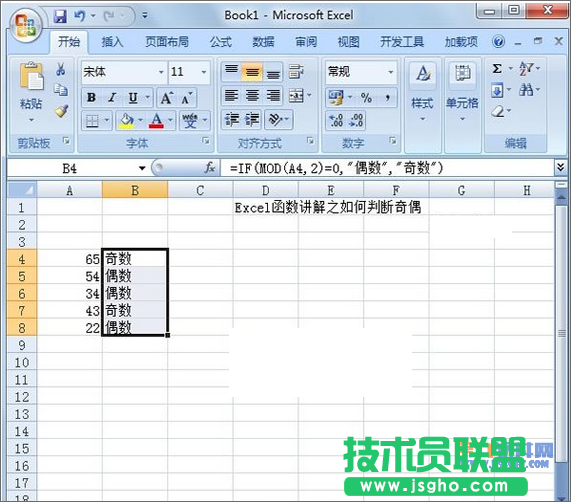
Task: Open Excel Help question mark
Action: pyautogui.click(x=498, y=41)
